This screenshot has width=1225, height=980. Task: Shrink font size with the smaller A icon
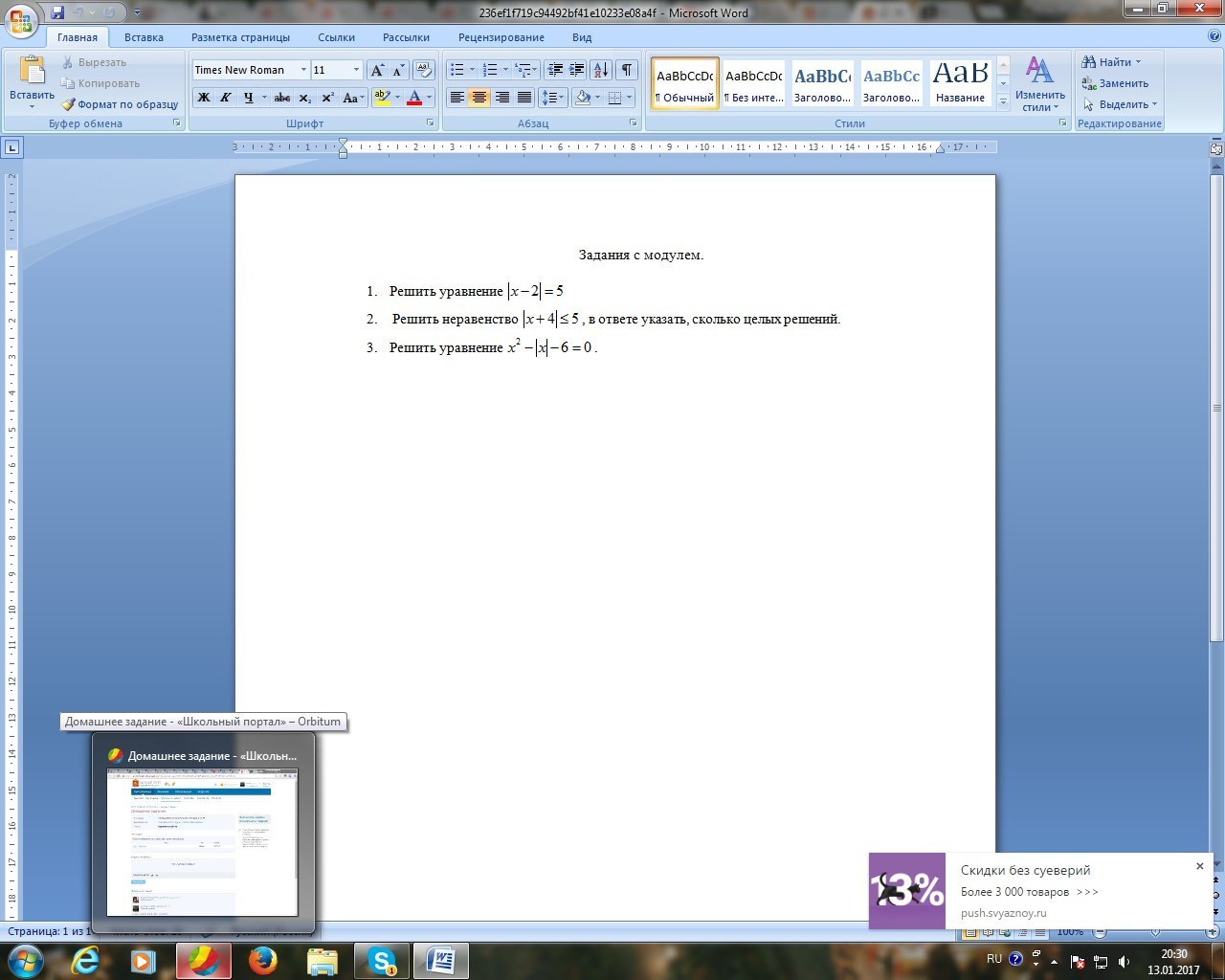click(398, 70)
